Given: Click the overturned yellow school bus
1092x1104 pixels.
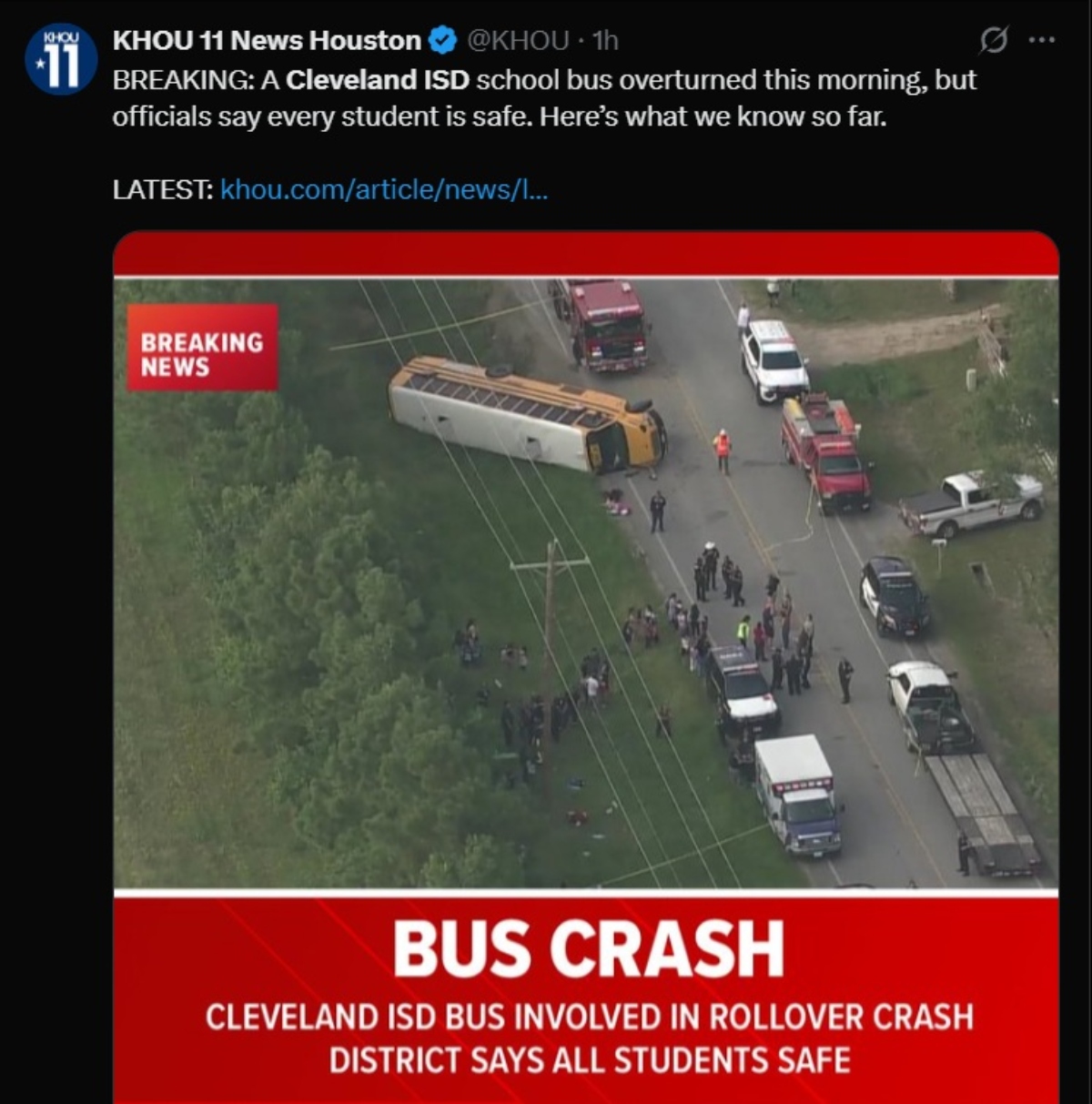Looking at the screenshot, I should point(527,415).
